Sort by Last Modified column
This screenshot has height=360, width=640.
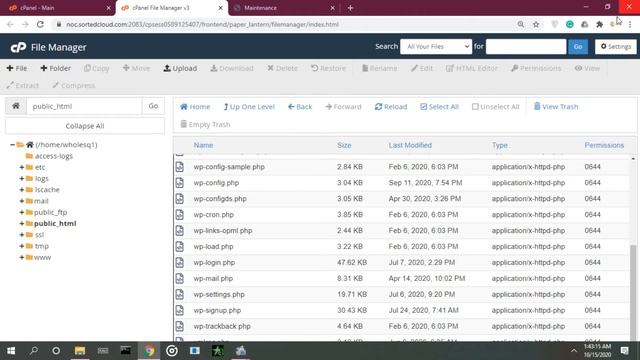click(x=410, y=145)
